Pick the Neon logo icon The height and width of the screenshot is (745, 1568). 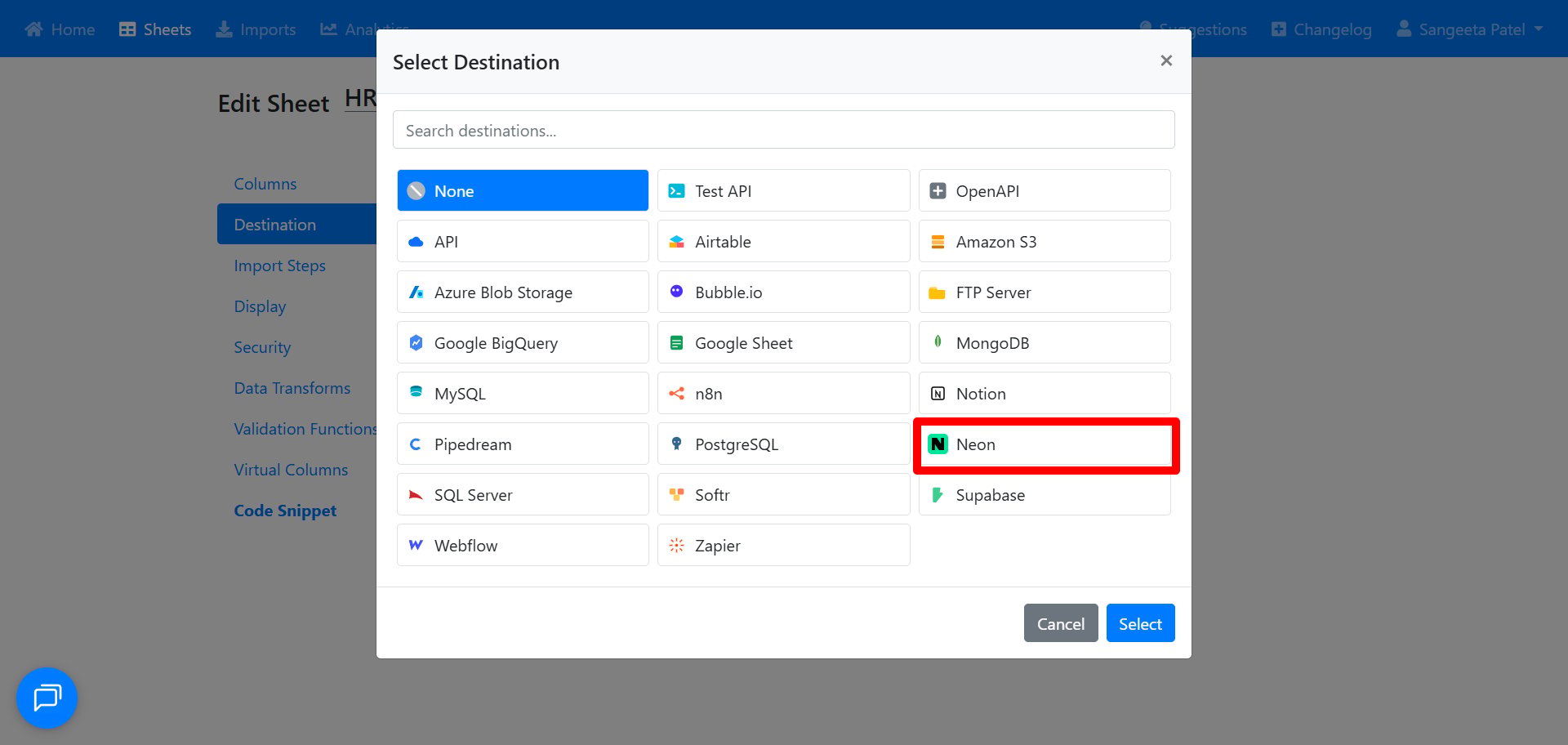938,444
